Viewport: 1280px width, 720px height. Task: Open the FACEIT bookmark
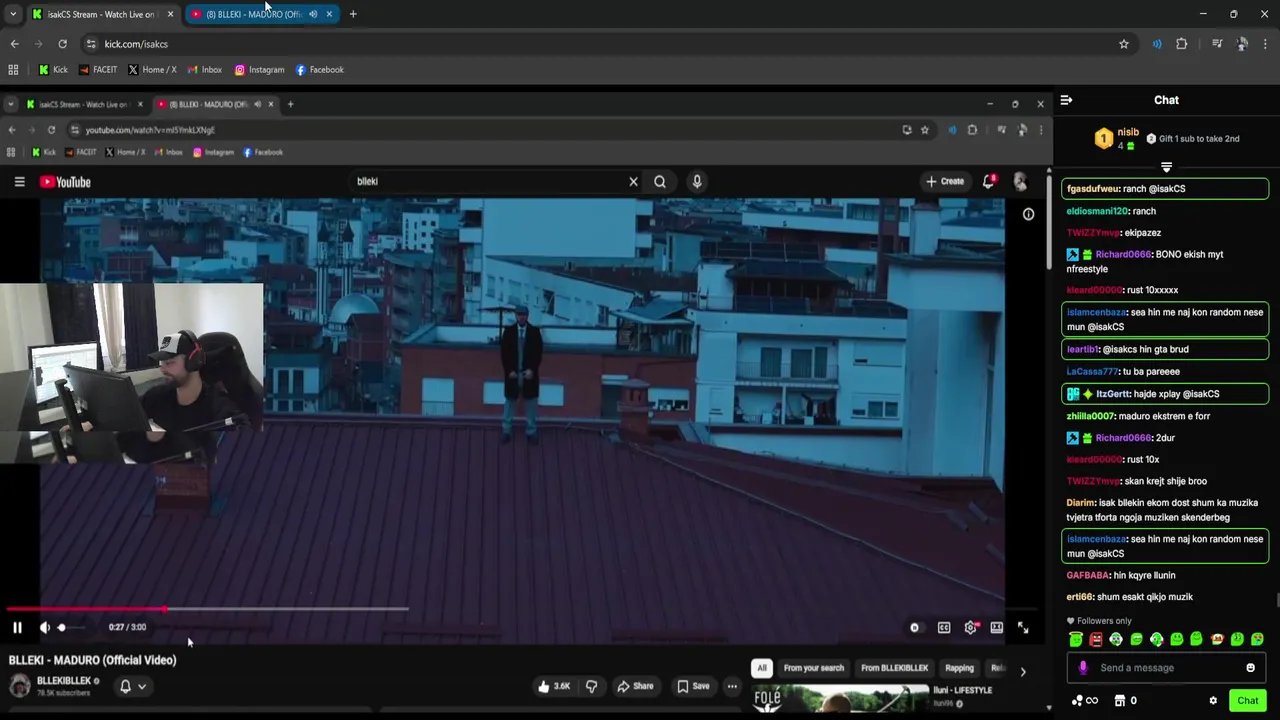[x=97, y=70]
